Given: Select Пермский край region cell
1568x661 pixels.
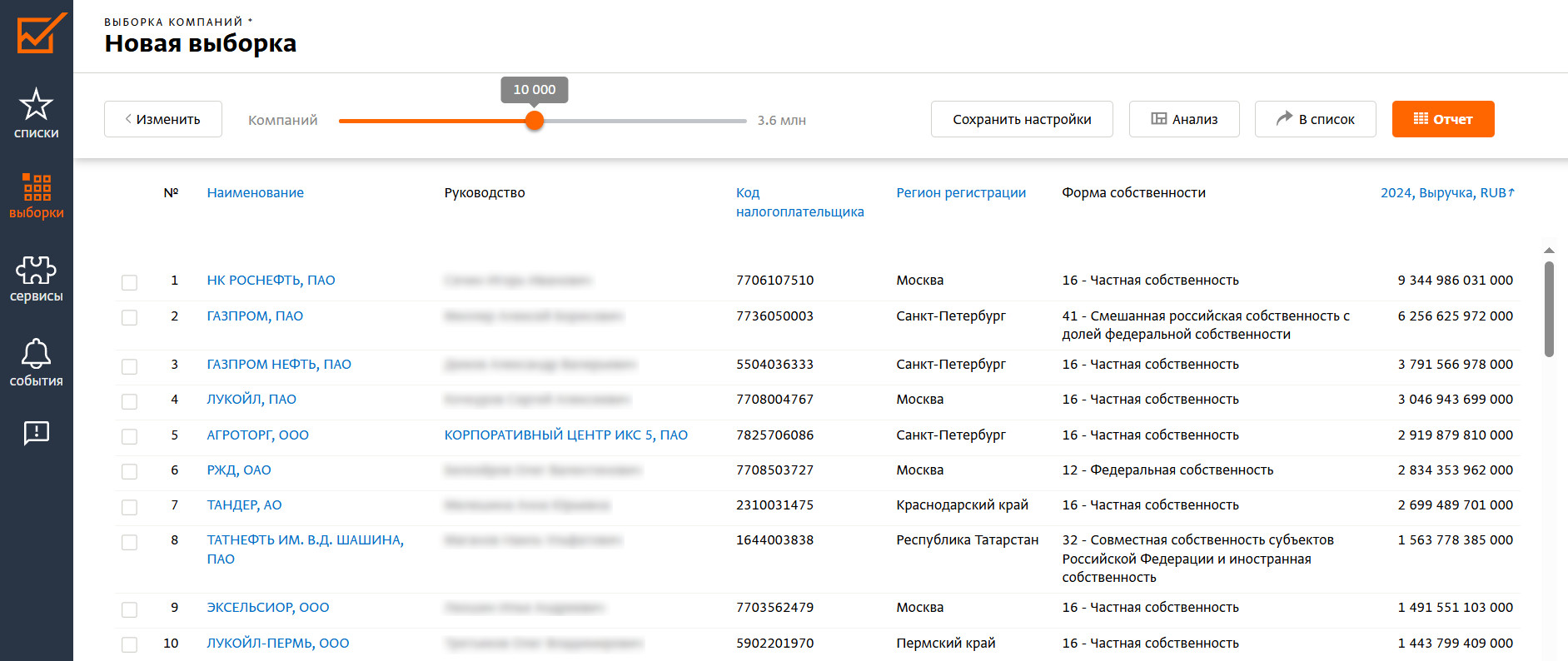Looking at the screenshot, I should pyautogui.click(x=945, y=643).
